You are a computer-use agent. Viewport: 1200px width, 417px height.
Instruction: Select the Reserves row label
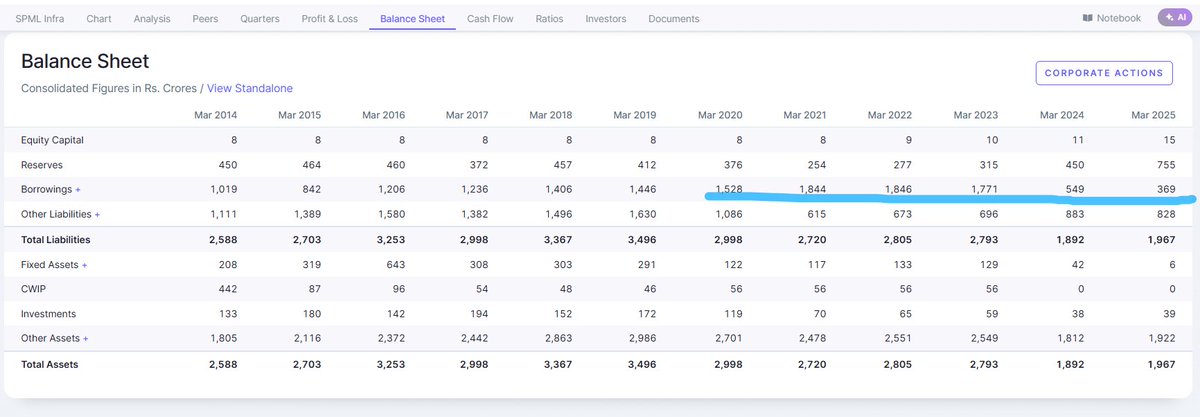40,164
